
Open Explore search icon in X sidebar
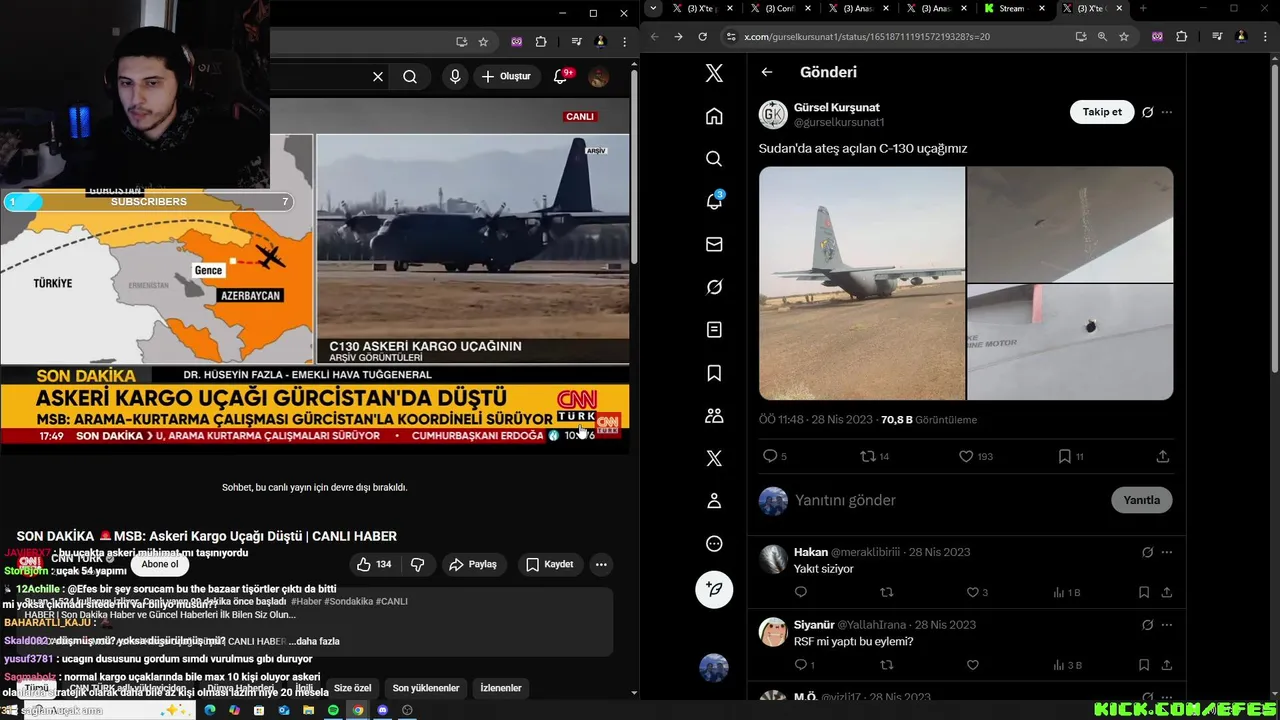coord(714,159)
